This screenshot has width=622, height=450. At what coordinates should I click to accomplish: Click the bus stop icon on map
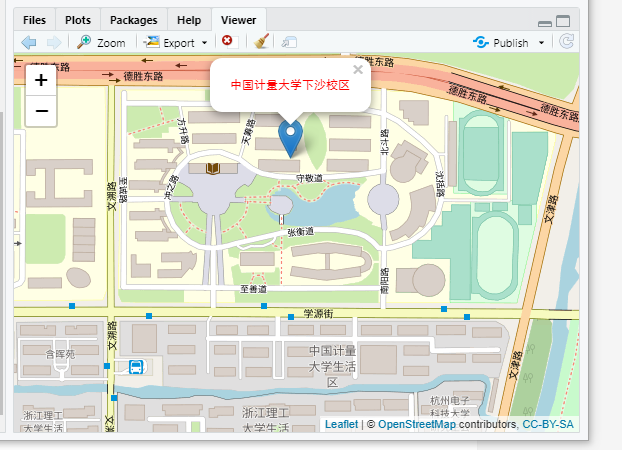pos(136,367)
